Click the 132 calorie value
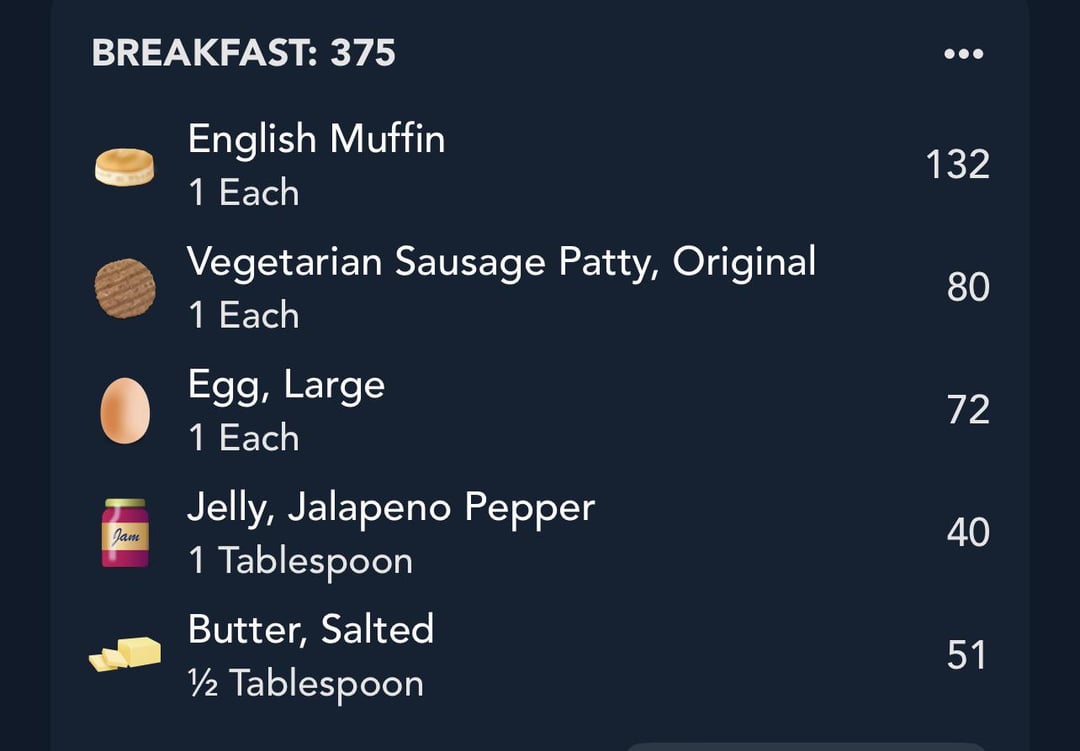The image size is (1080, 751). pos(957,165)
